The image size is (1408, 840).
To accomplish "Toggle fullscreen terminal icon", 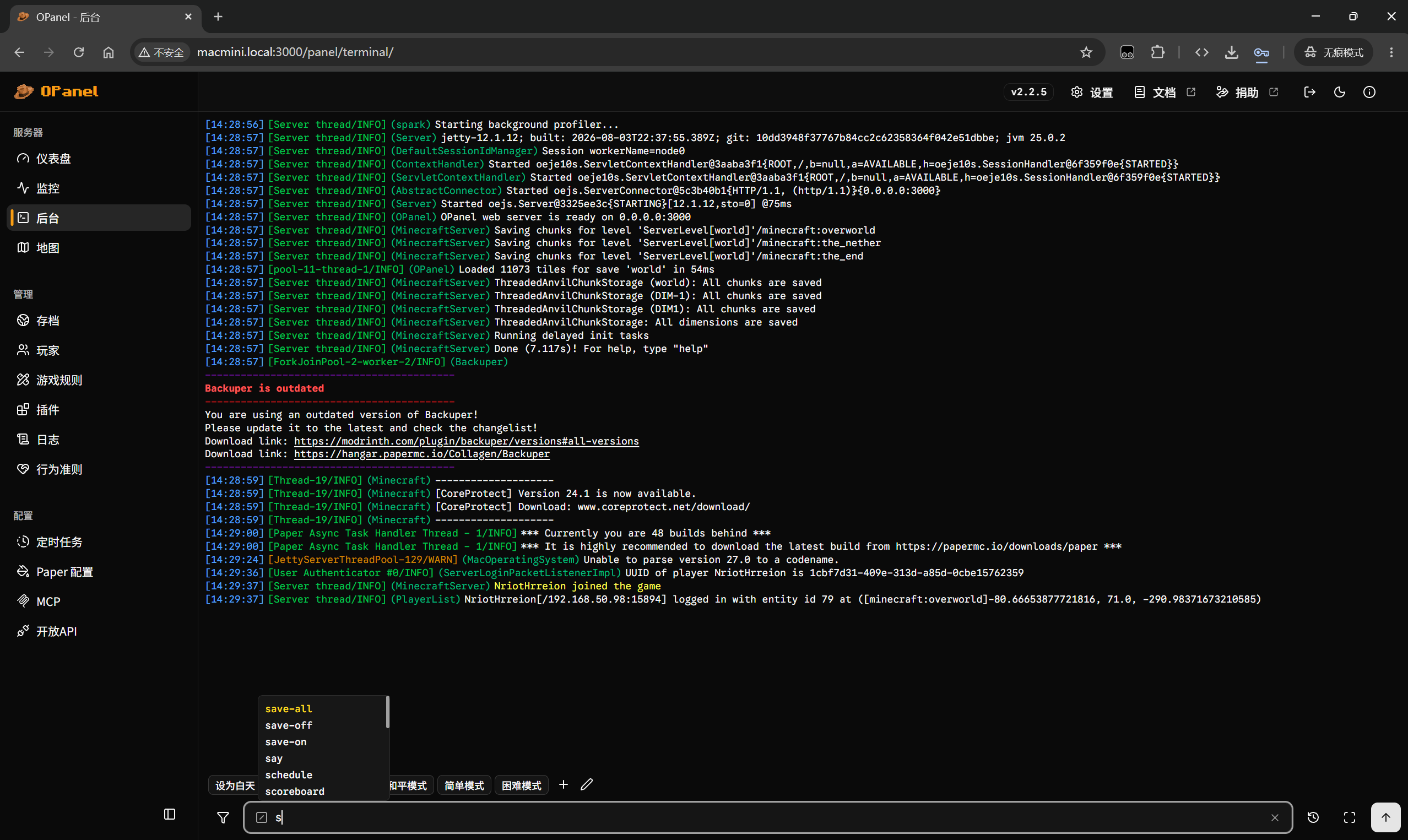I will click(x=1350, y=817).
